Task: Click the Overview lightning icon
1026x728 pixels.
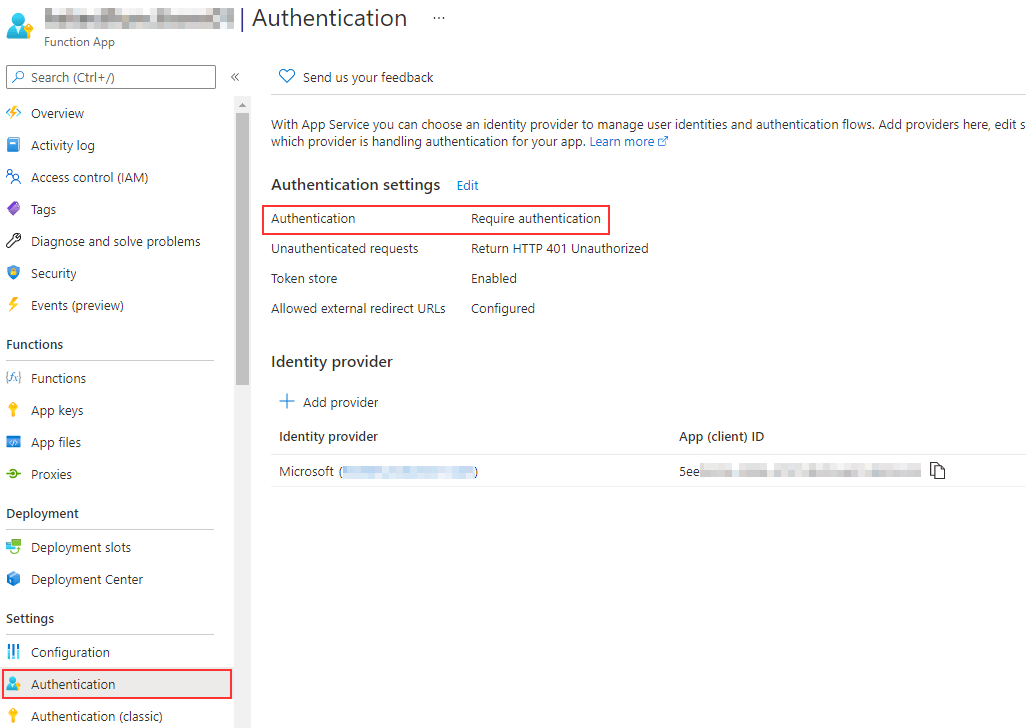Action: 13,113
